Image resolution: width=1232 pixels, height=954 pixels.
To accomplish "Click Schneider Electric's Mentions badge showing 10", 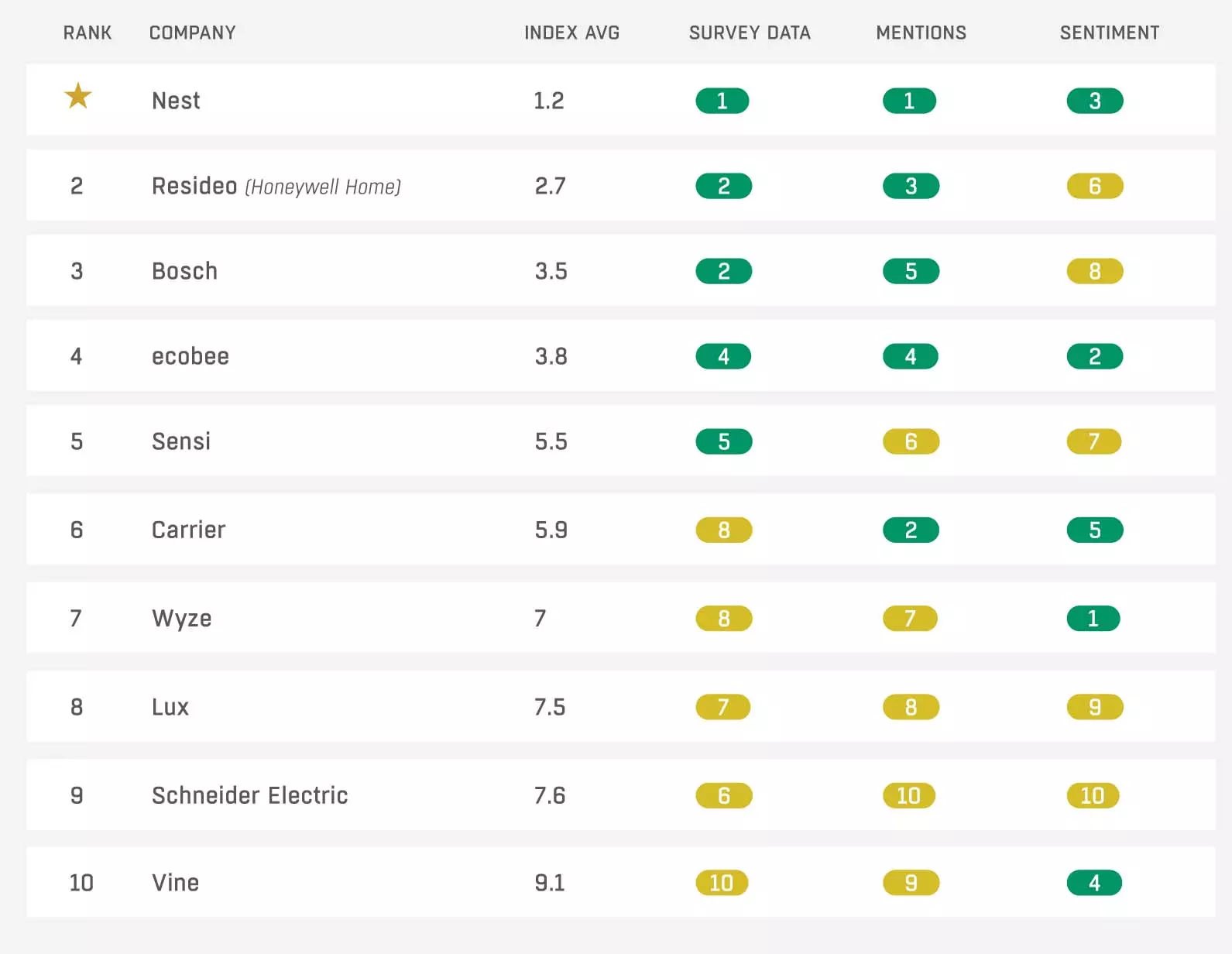I will [x=908, y=795].
